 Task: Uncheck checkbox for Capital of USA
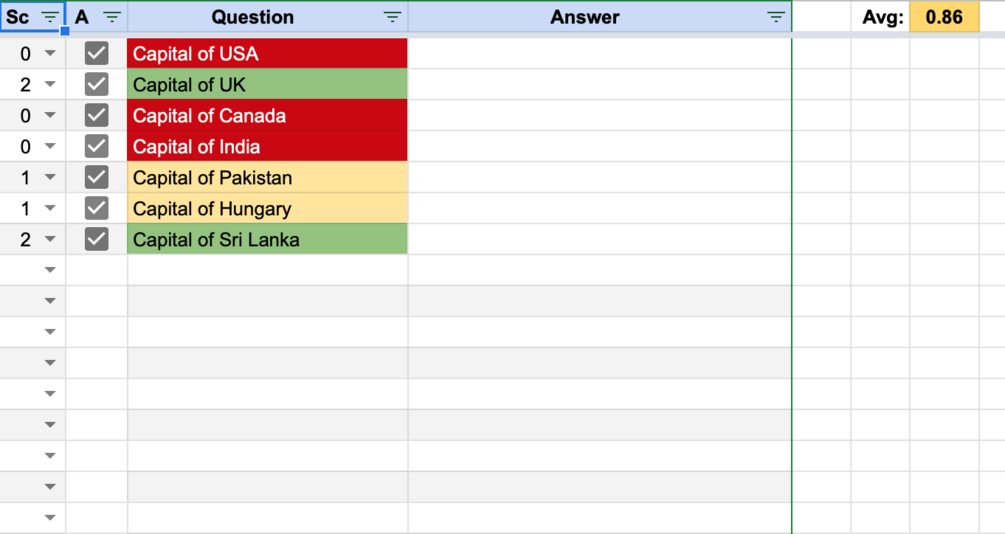[97, 53]
